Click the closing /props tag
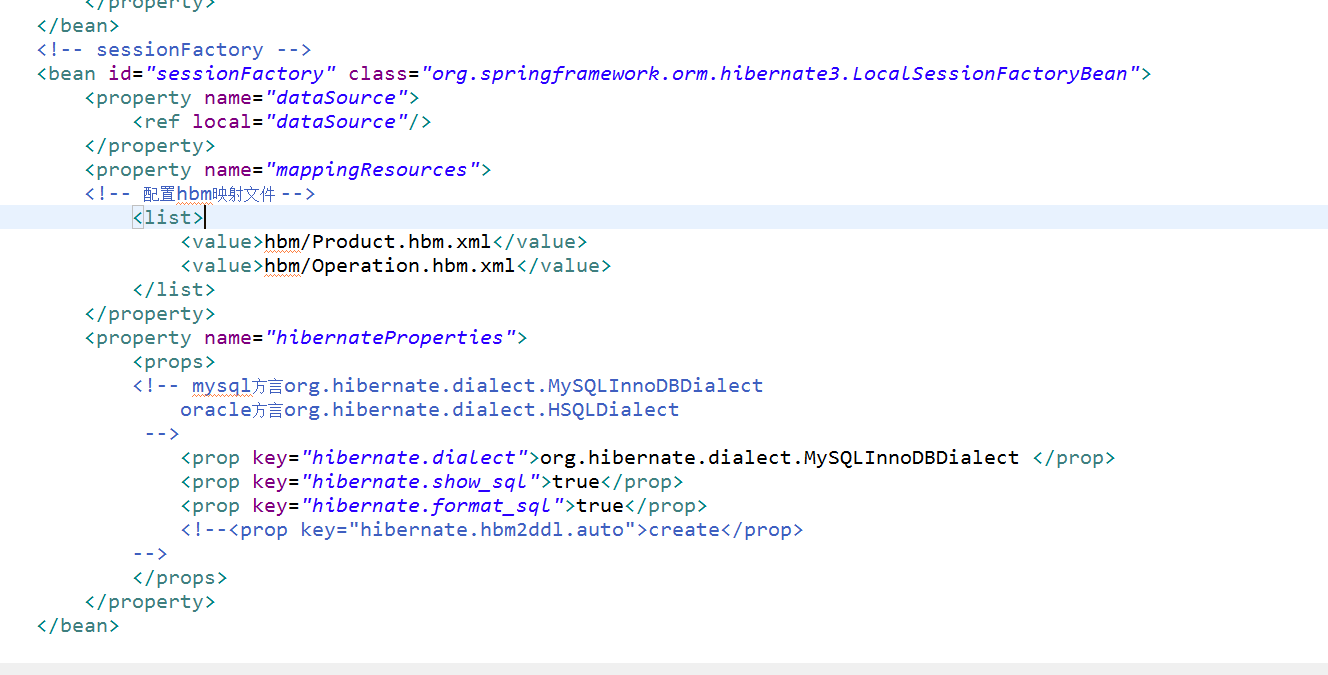The width and height of the screenshot is (1328, 675). [x=180, y=577]
